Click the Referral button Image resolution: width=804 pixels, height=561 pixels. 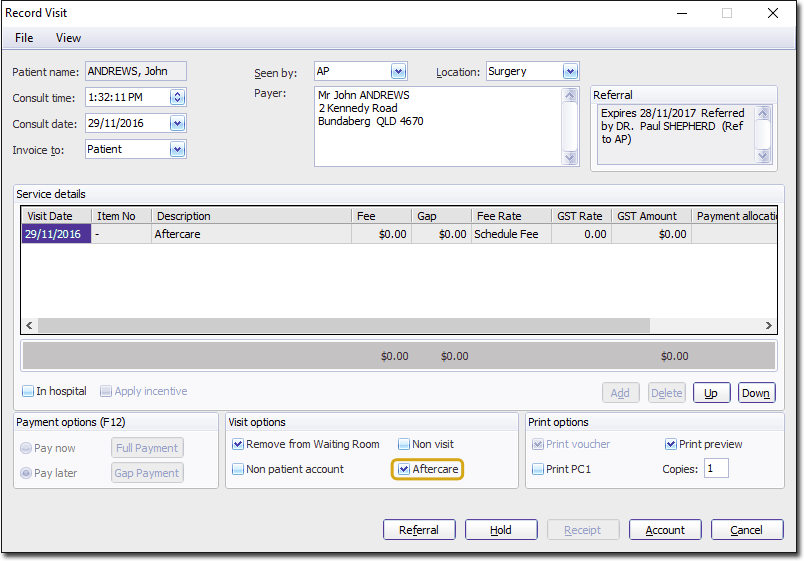coord(419,530)
